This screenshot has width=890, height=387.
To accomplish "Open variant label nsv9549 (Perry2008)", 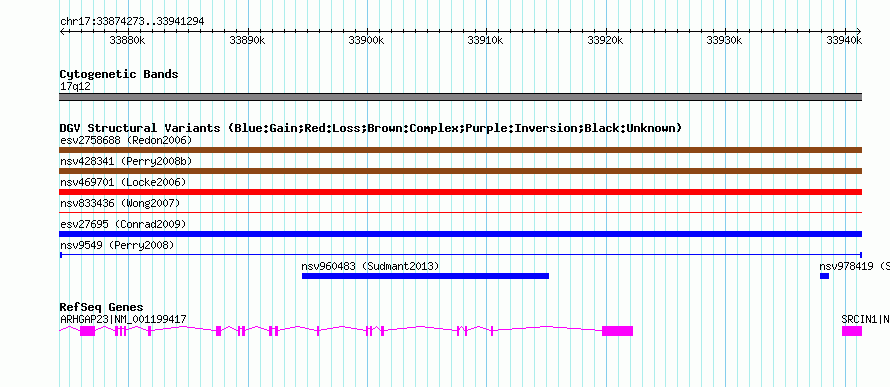I will pos(117,245).
